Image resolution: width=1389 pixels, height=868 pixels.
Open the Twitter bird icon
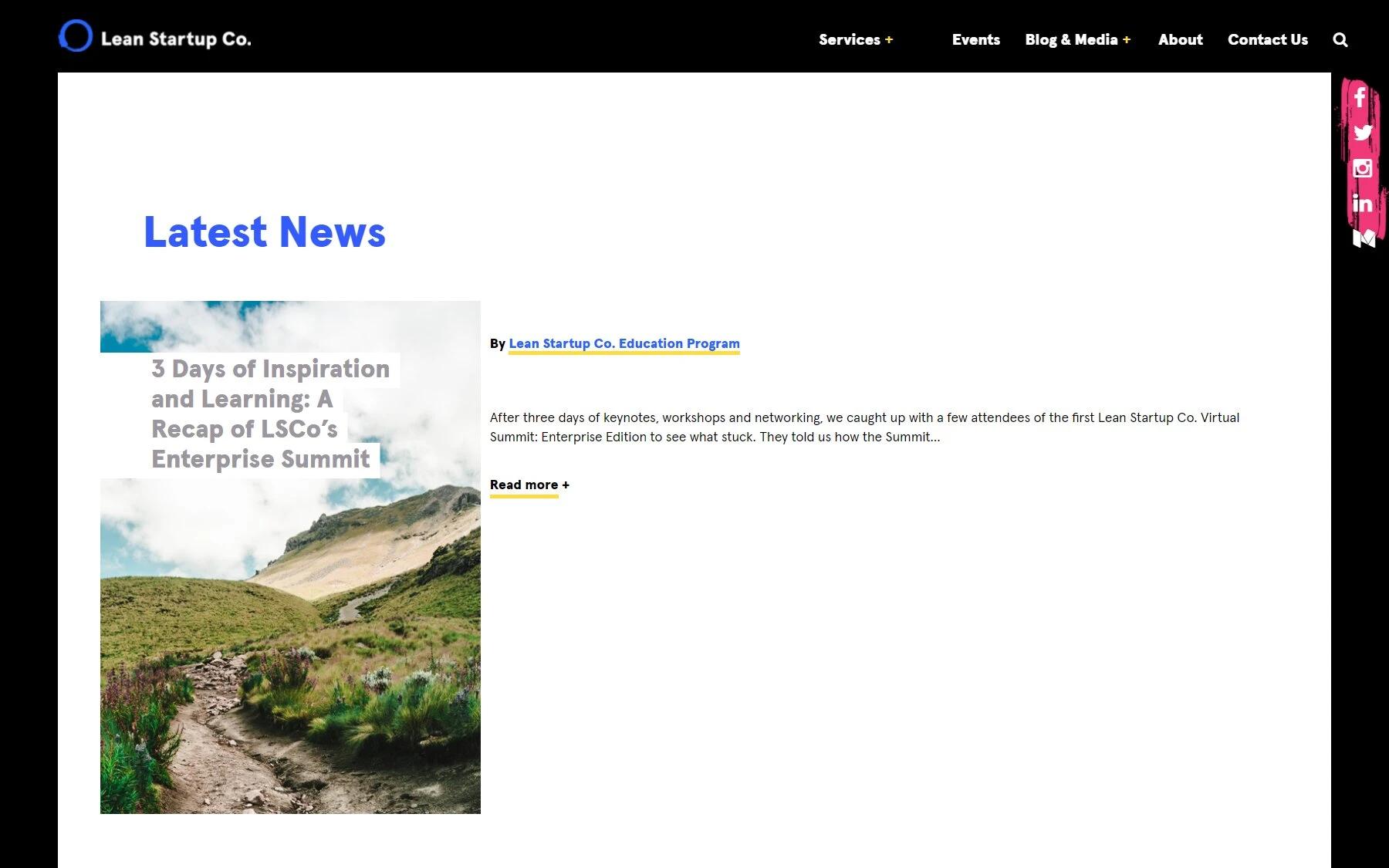coord(1362,133)
